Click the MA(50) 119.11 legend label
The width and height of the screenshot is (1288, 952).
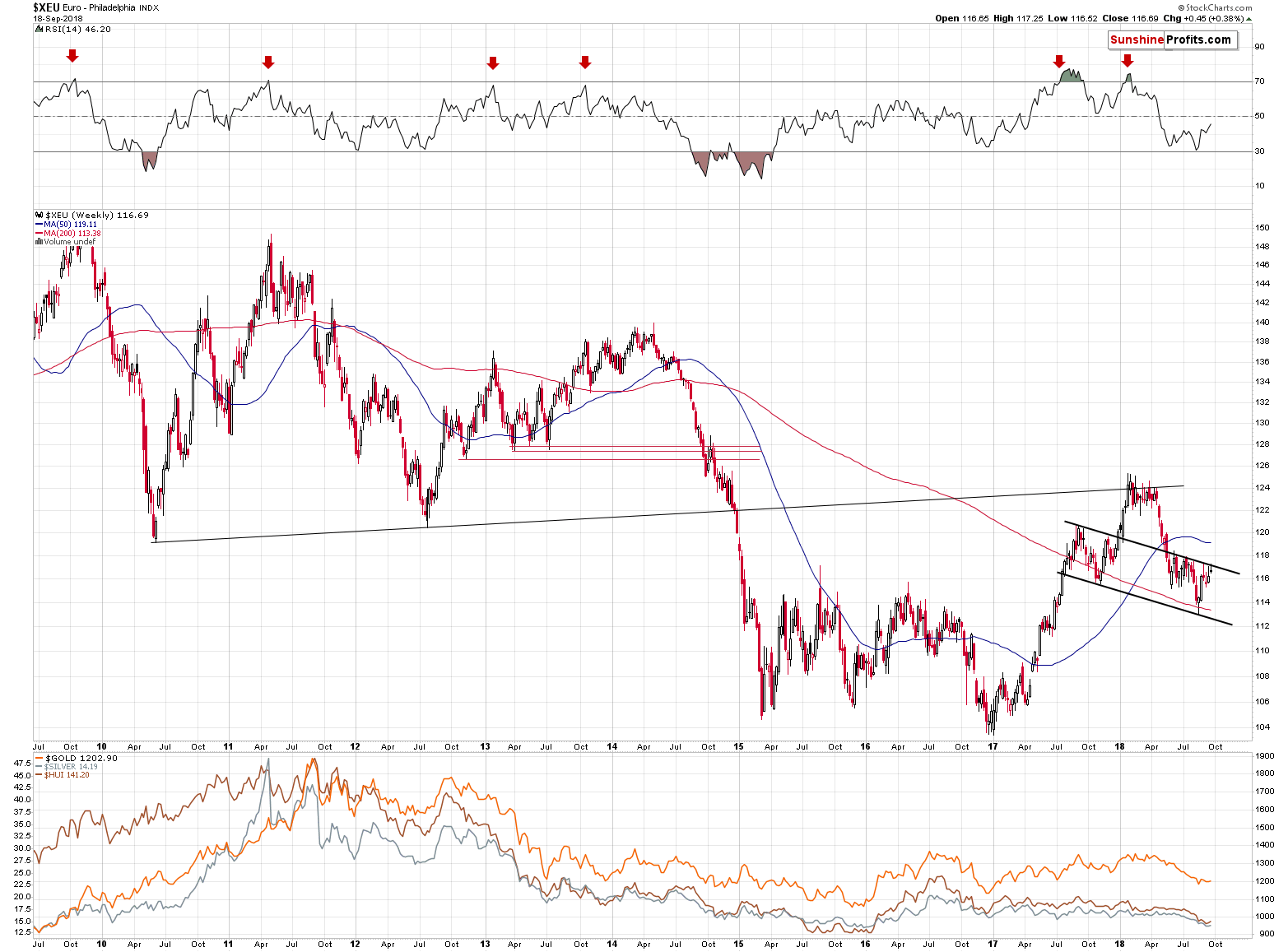coord(71,224)
